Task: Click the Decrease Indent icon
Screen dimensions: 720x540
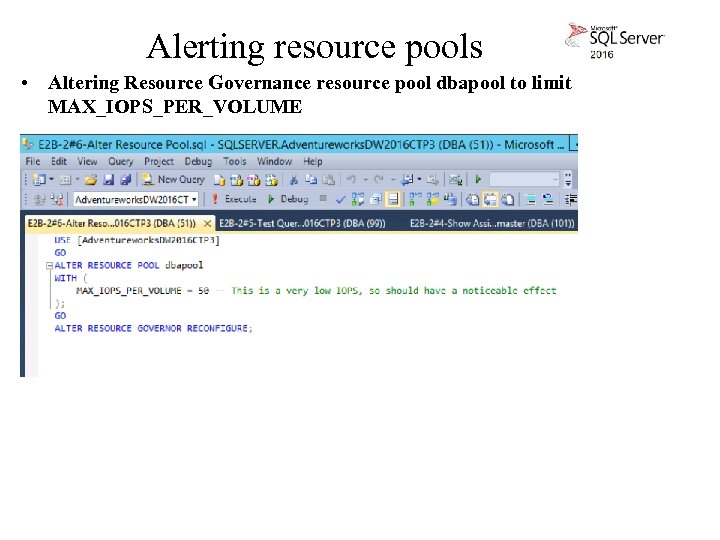Action: pos(571,199)
